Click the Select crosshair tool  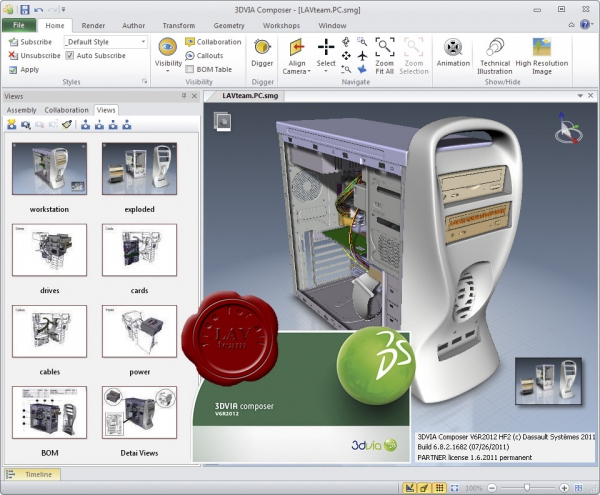[x=326, y=47]
